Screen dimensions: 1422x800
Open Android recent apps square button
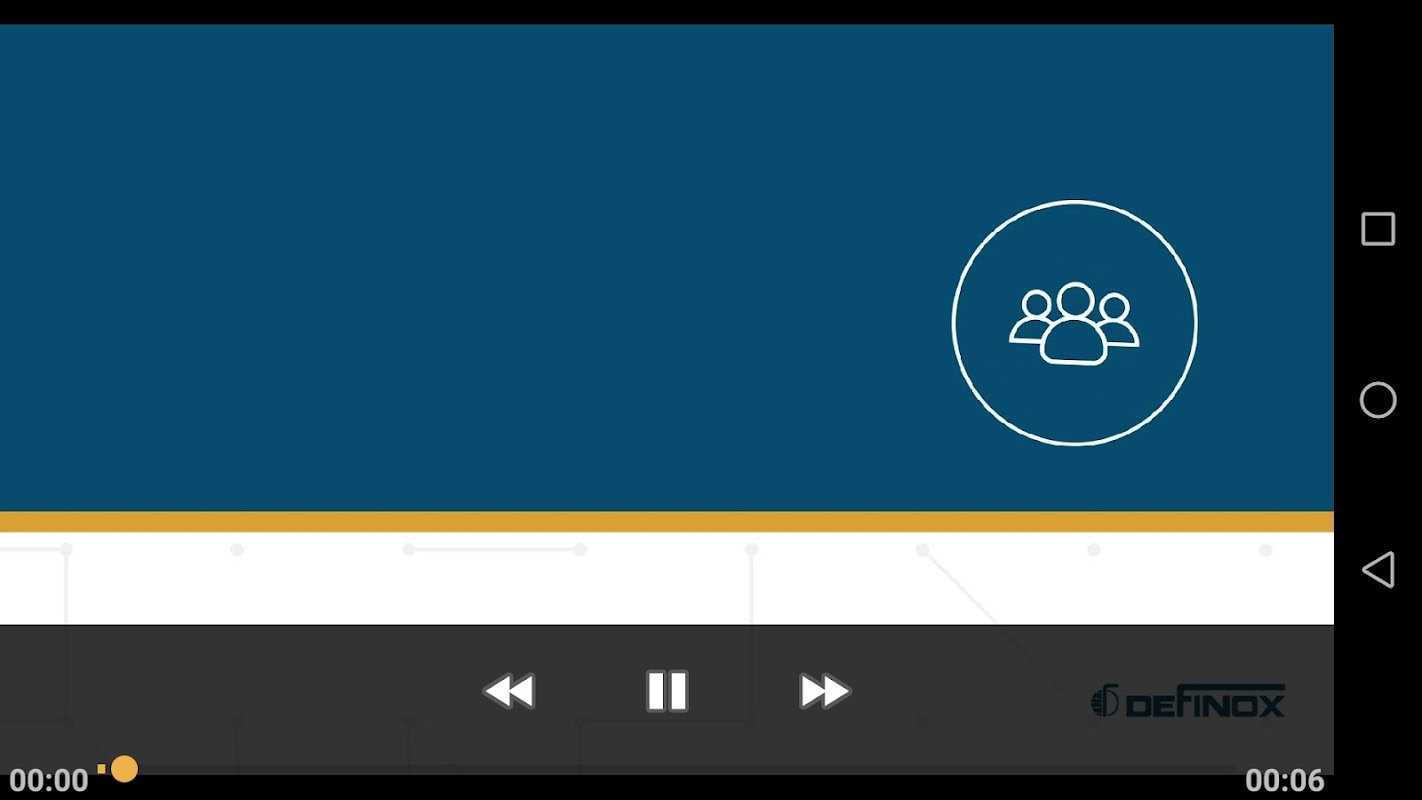click(1378, 229)
